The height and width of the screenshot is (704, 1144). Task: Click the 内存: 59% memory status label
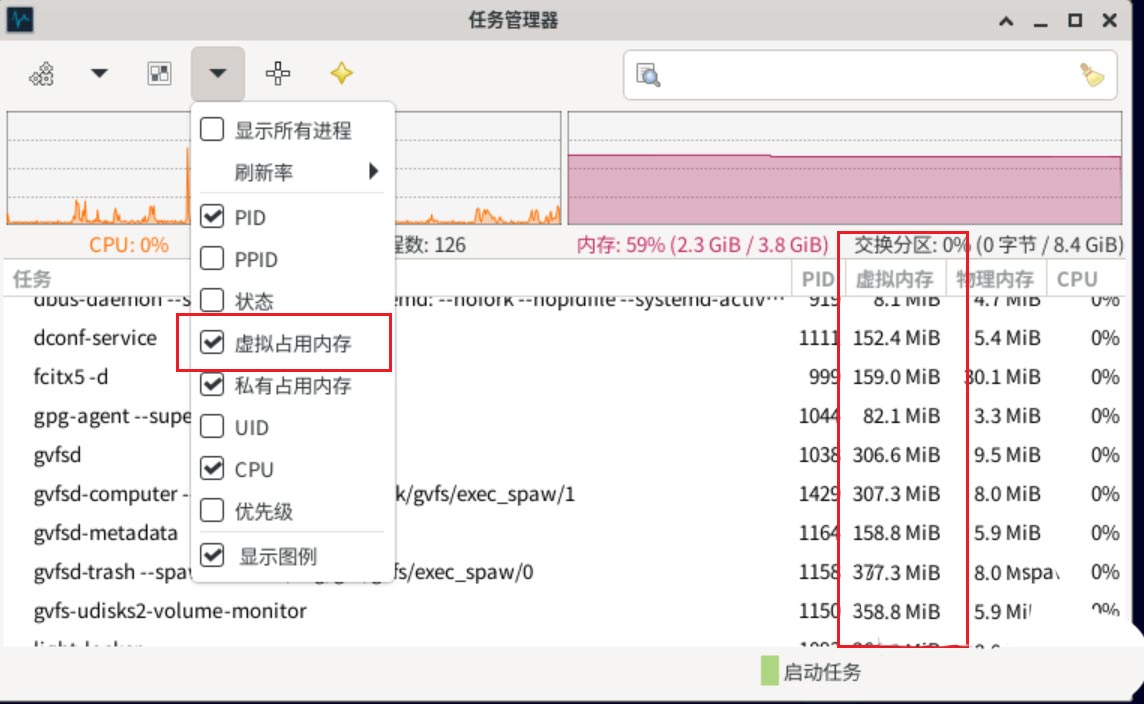702,244
